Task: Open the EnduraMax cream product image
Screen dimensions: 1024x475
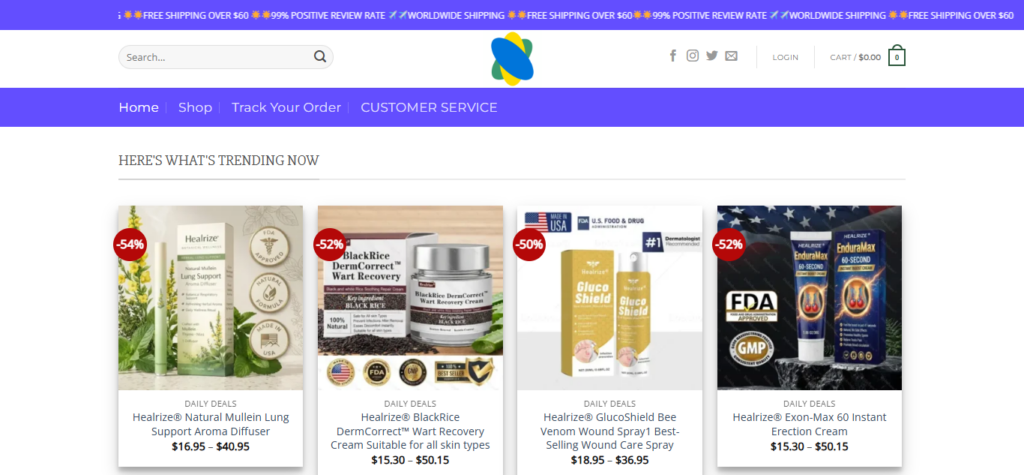Action: [x=809, y=298]
